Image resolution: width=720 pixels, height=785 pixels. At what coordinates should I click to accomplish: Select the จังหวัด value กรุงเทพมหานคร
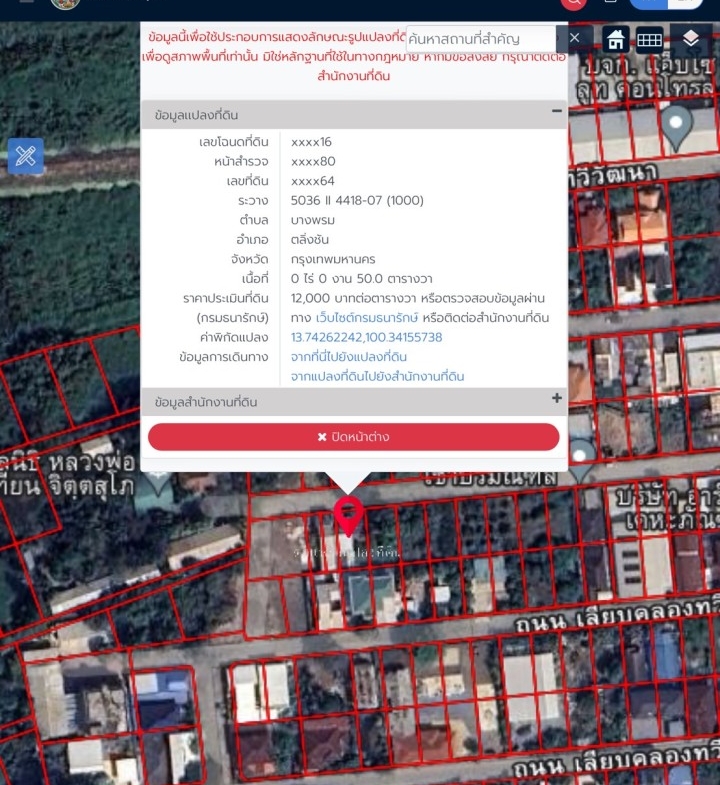click(x=333, y=259)
